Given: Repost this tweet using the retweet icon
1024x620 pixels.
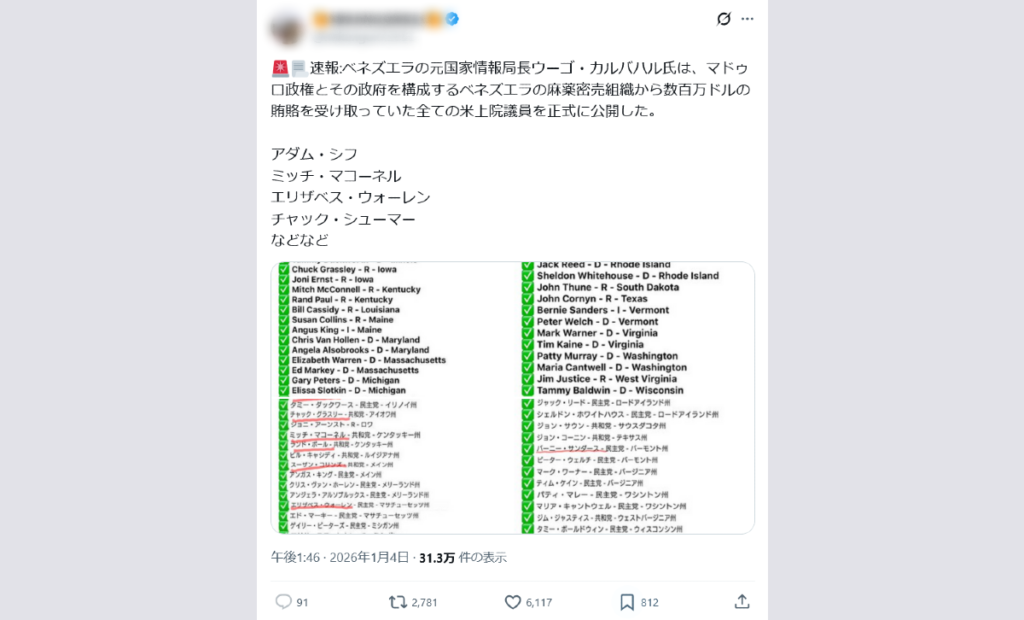Looking at the screenshot, I should point(397,602).
